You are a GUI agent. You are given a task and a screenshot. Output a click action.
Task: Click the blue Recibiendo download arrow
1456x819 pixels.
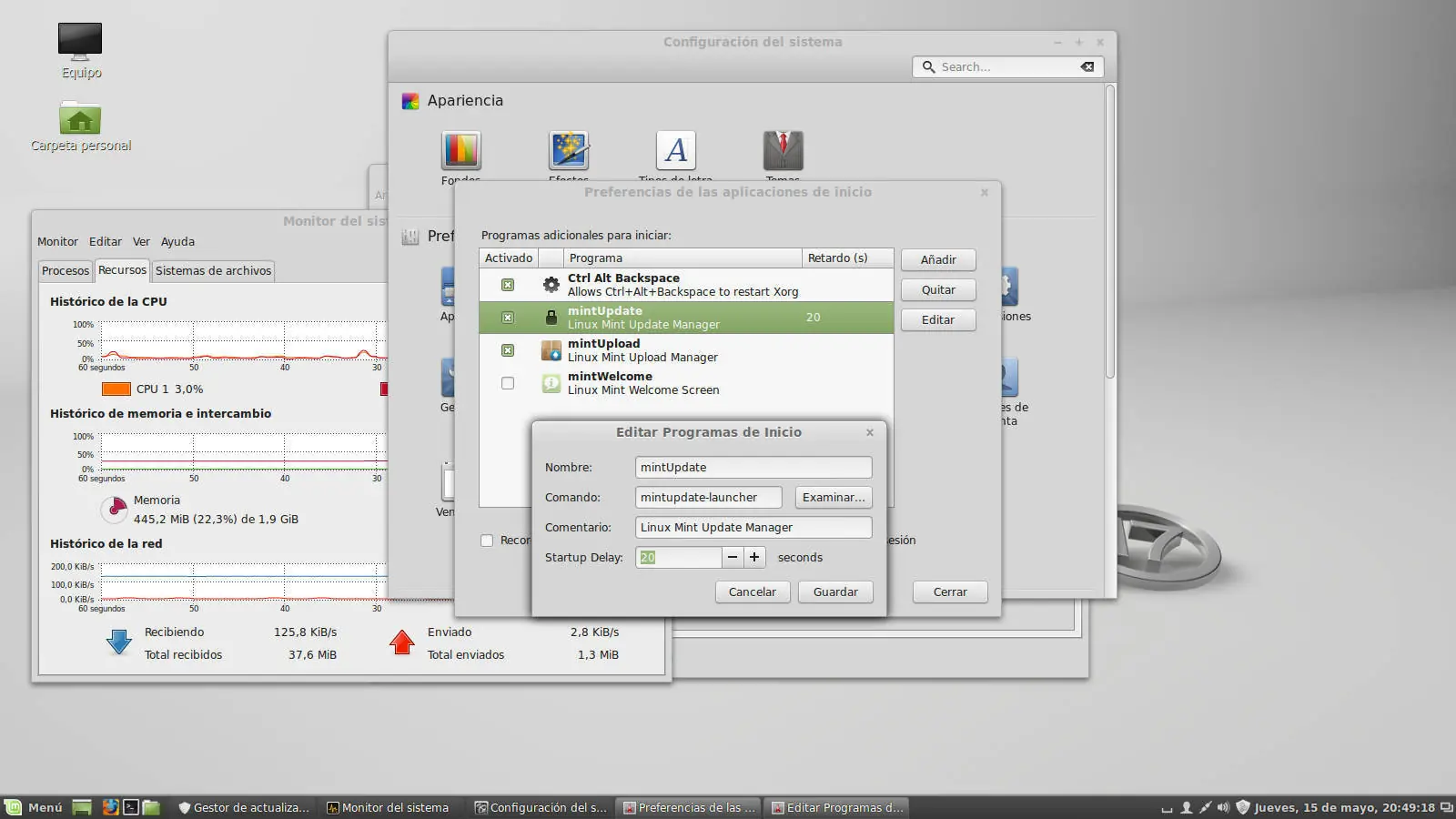point(119,642)
